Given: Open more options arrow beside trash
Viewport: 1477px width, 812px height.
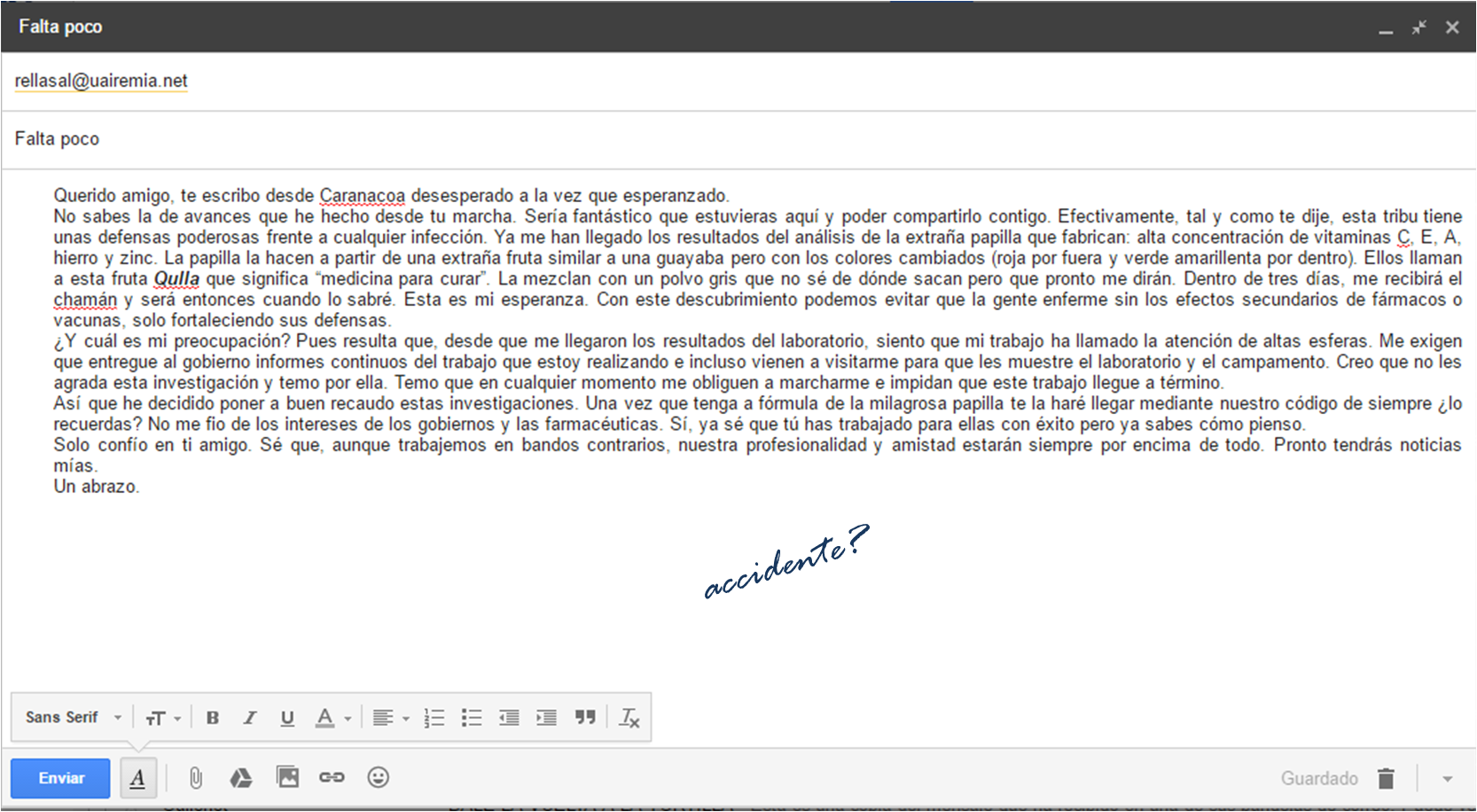Looking at the screenshot, I should tap(1447, 778).
